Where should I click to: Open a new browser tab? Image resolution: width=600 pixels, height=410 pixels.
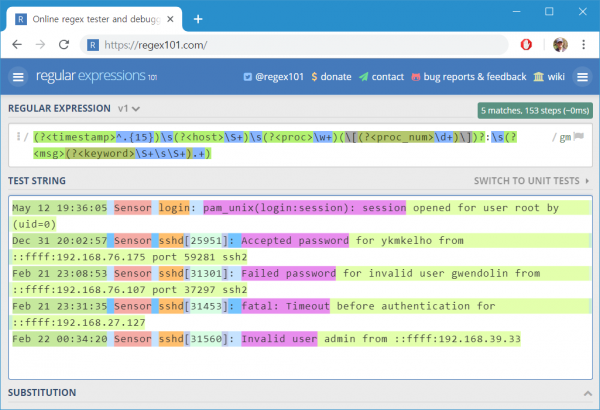coord(198,19)
